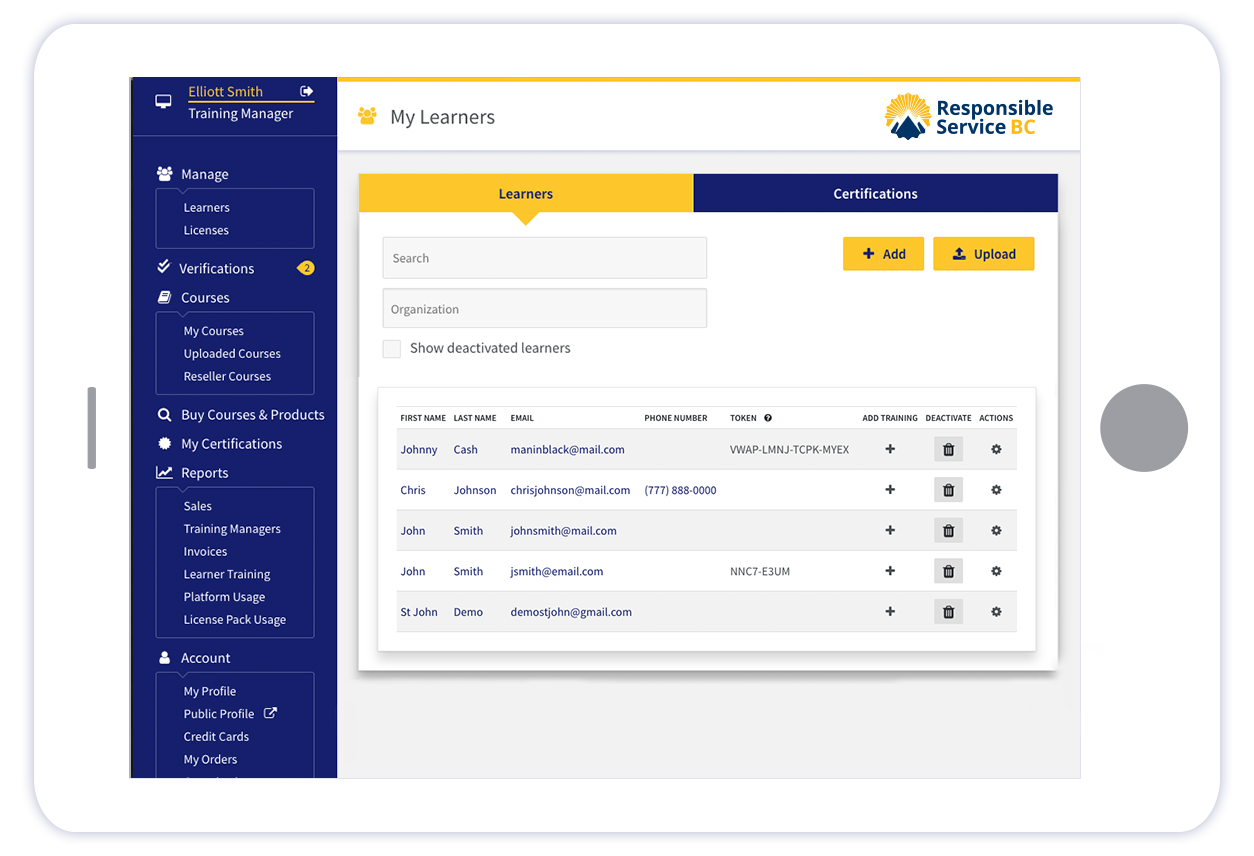Click the Verifications badge showing 2
This screenshot has height=856, width=1254.
[306, 268]
